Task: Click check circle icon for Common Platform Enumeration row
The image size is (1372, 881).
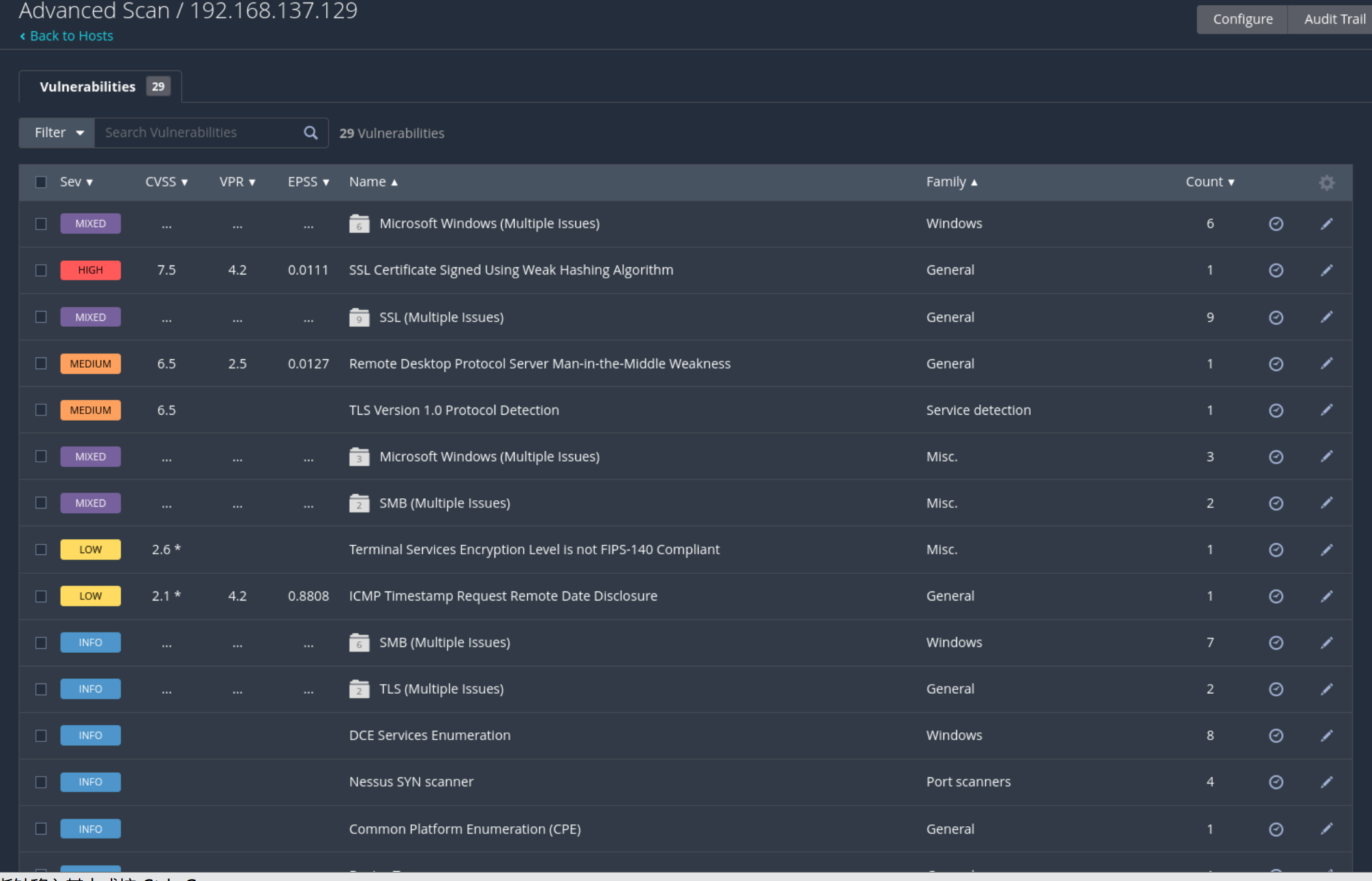Action: coord(1276,829)
